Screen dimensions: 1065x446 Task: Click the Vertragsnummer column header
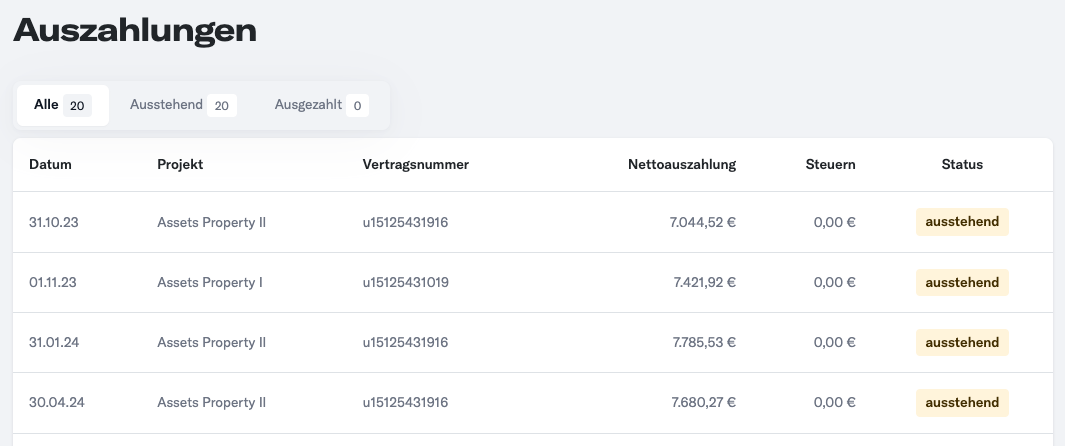[x=416, y=164]
